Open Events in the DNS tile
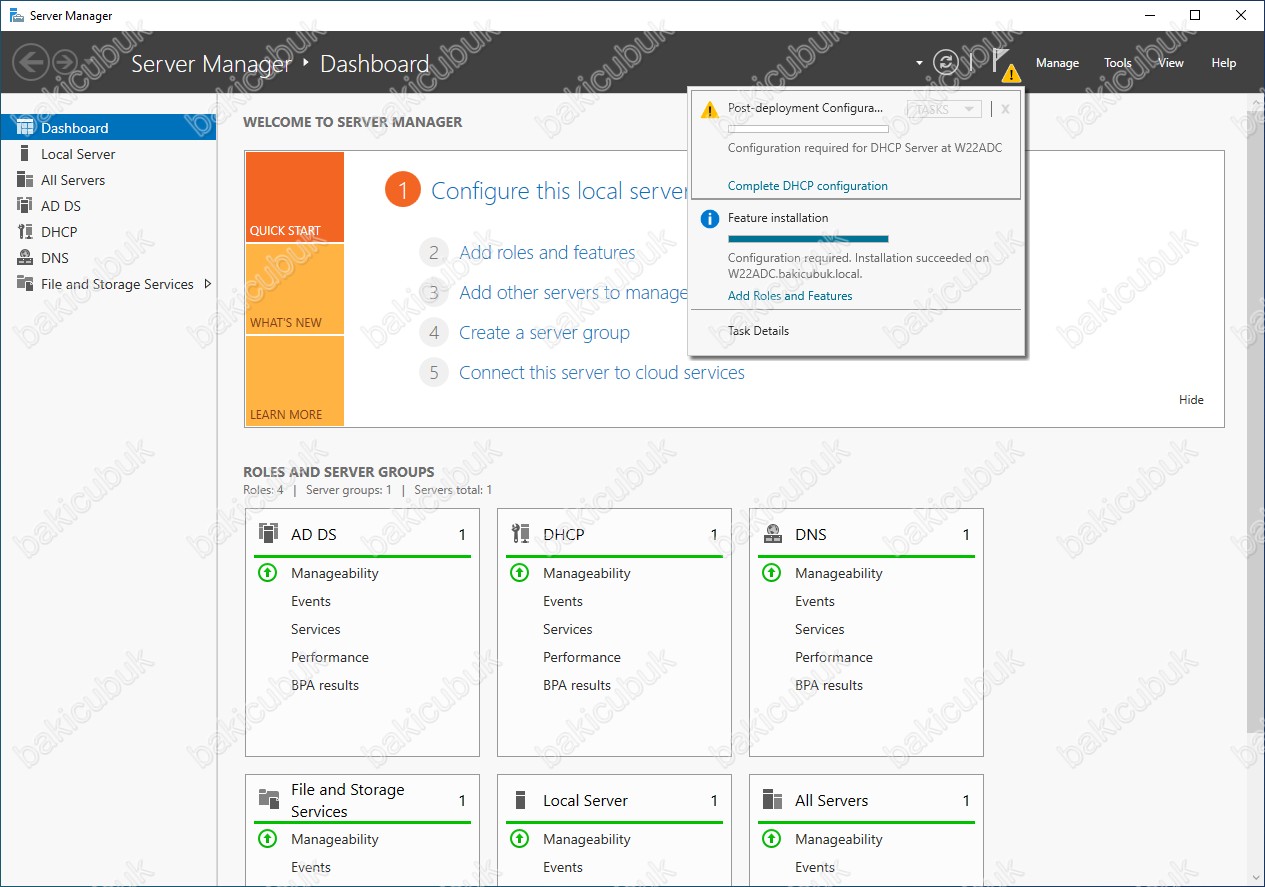1265x887 pixels. pyautogui.click(x=815, y=601)
